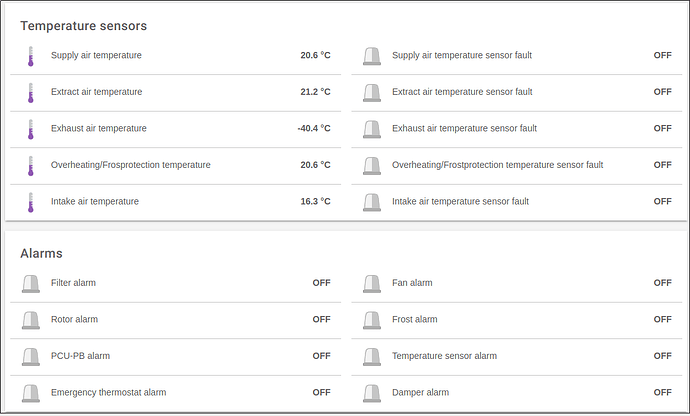The width and height of the screenshot is (690, 416).
Task: Click OFF state of Exhaust air sensor fault
Action: (x=662, y=129)
